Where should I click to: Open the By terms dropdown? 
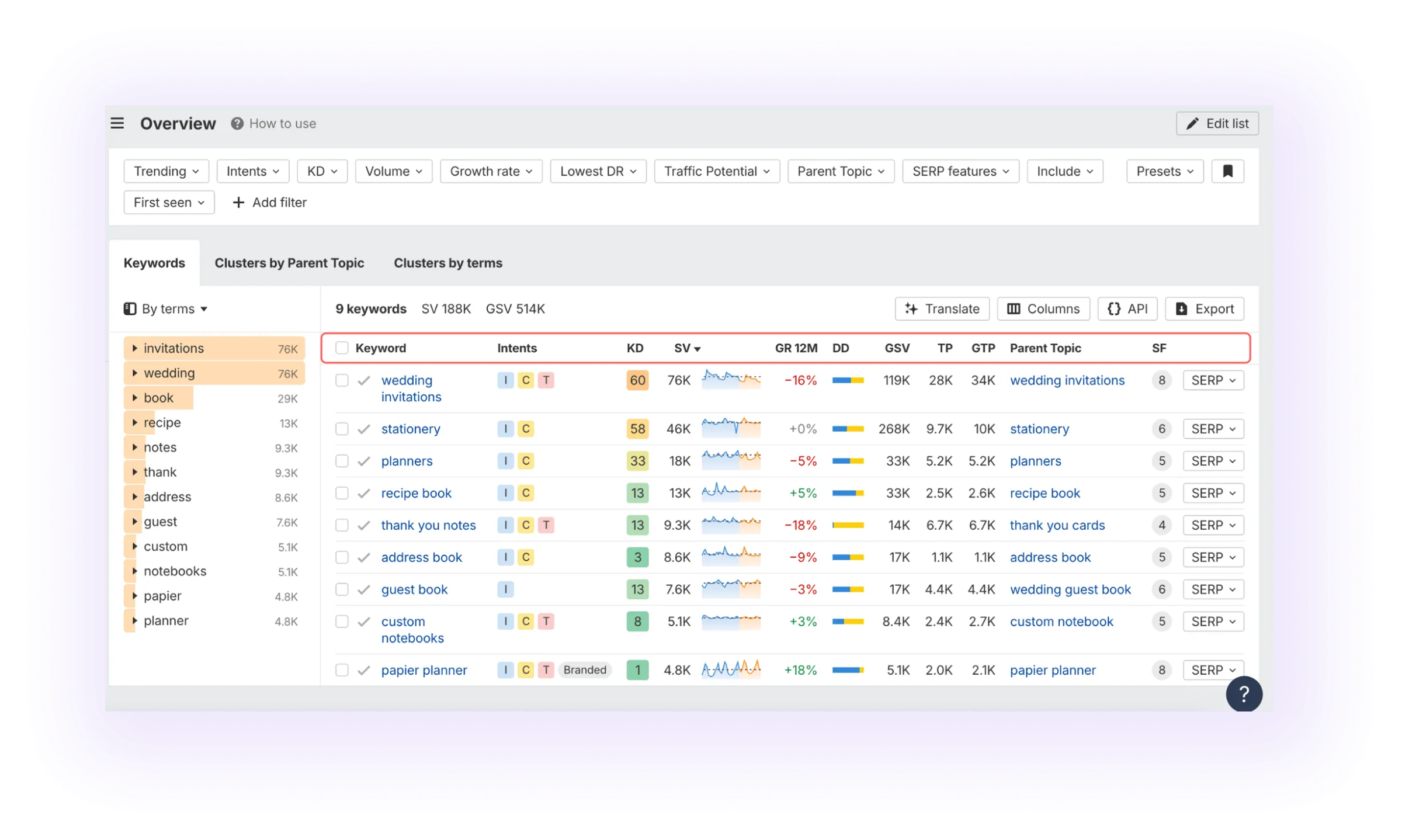coord(165,308)
